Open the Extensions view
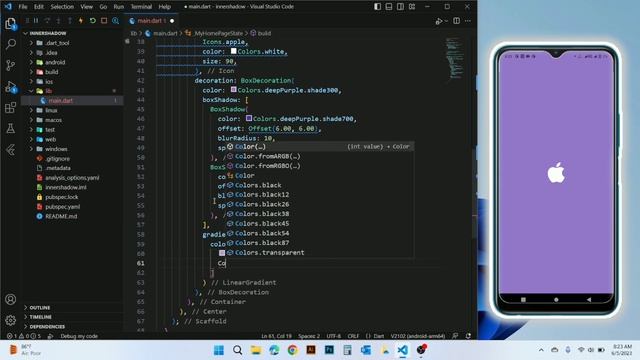 [x=11, y=108]
